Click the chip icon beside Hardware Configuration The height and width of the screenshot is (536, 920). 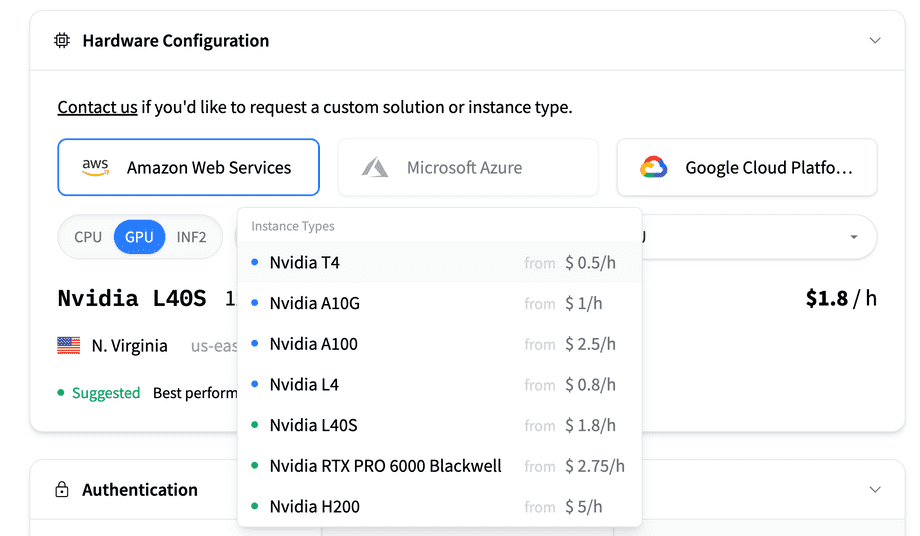click(x=62, y=40)
